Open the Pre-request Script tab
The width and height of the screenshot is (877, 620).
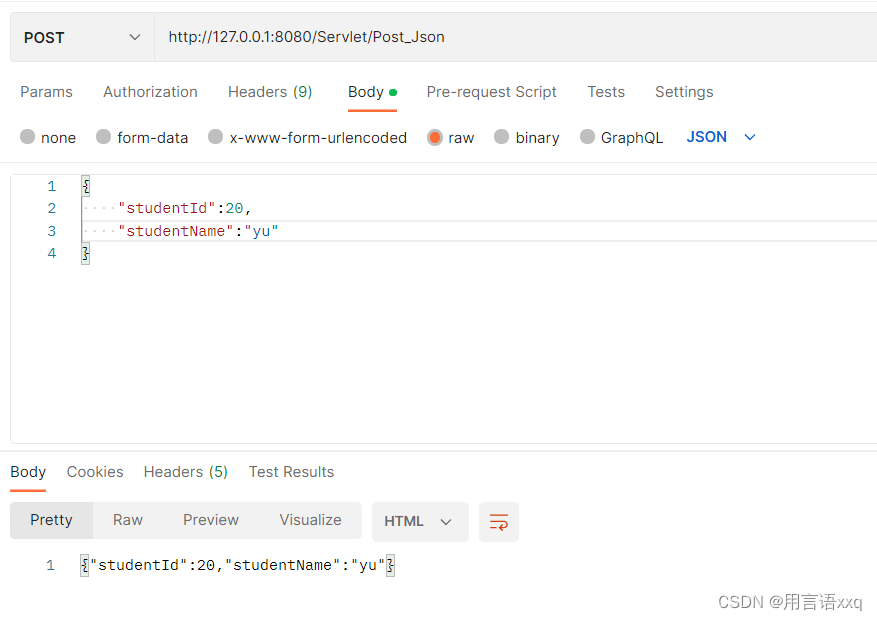(x=491, y=91)
